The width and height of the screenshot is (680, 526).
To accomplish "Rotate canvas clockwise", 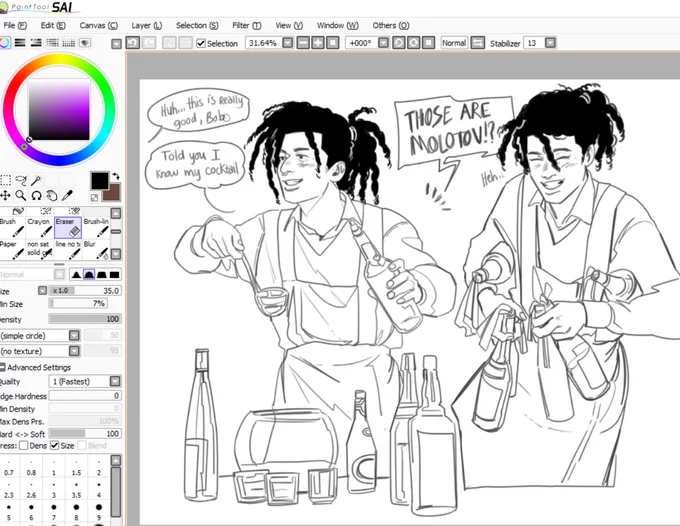I will (x=414, y=43).
